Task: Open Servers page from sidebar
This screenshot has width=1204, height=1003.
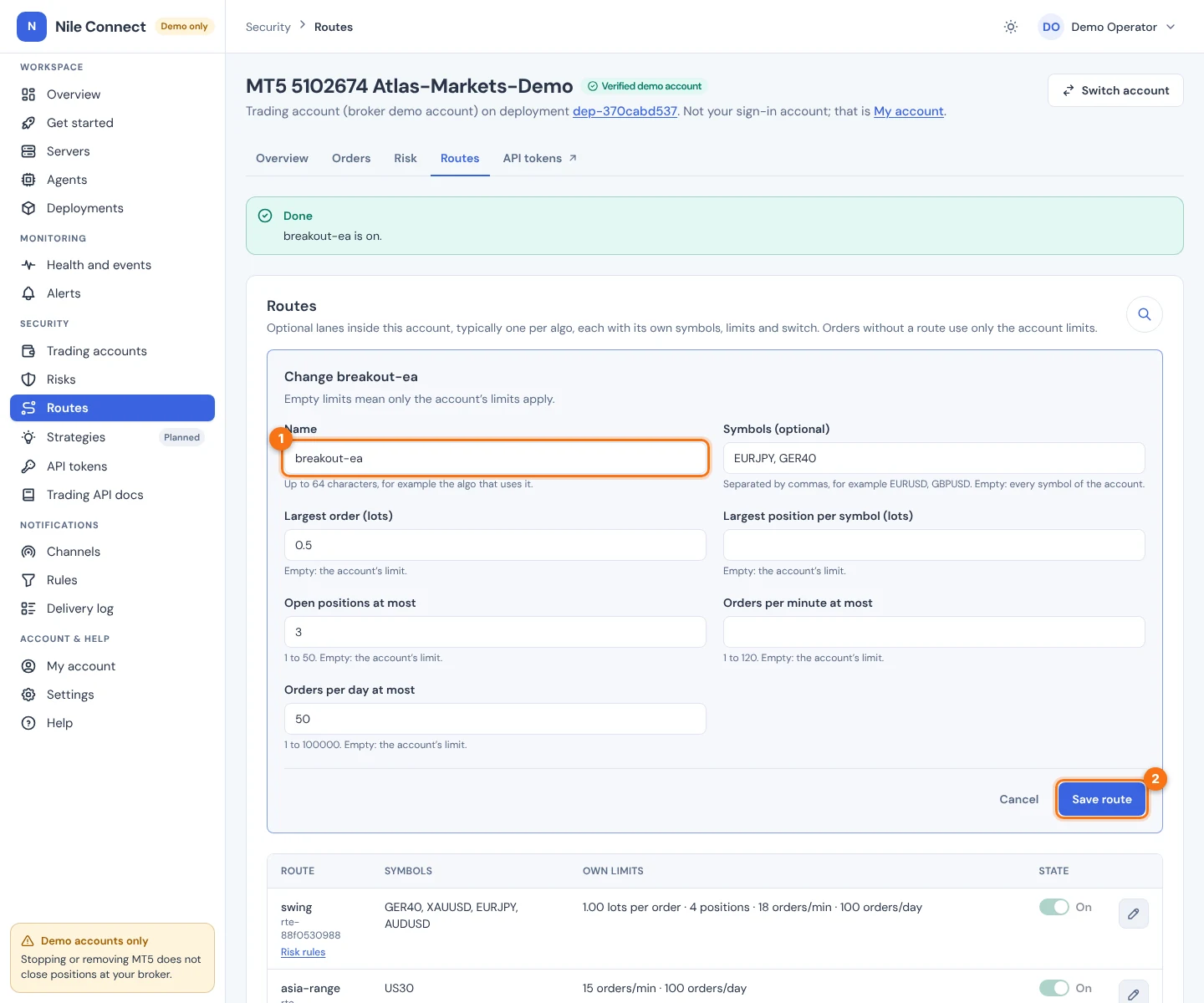Action: pos(112,151)
